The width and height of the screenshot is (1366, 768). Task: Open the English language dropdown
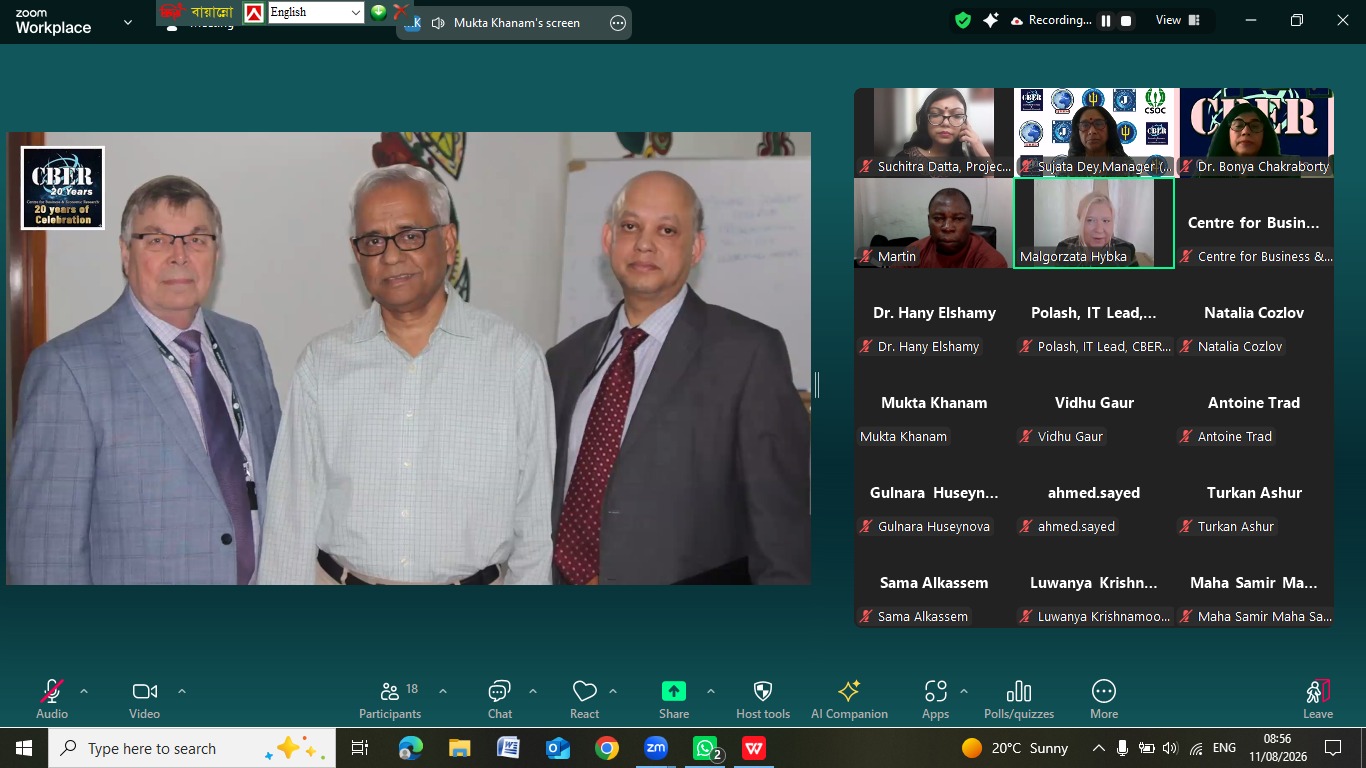coord(316,12)
